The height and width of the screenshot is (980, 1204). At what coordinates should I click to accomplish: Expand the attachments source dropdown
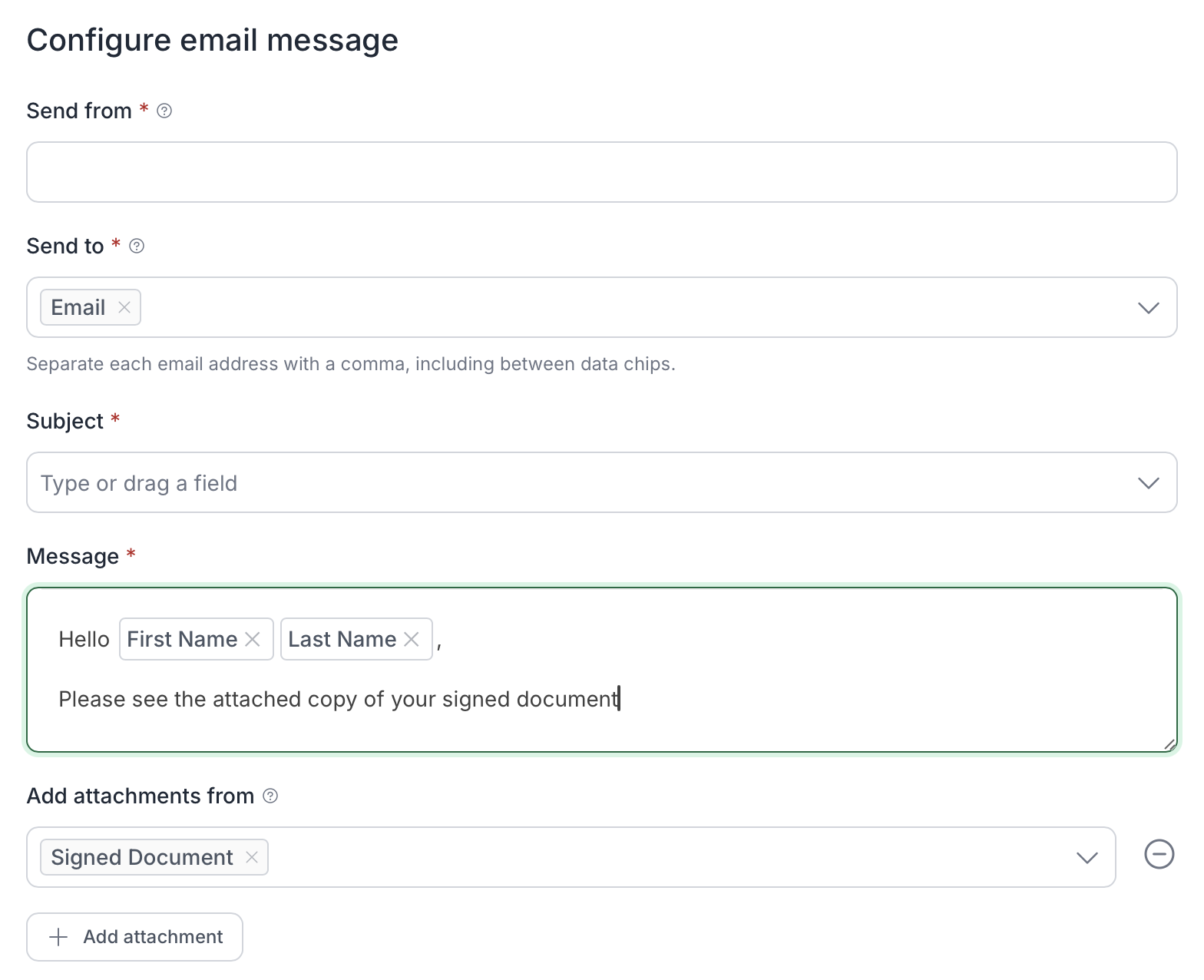tap(1087, 858)
